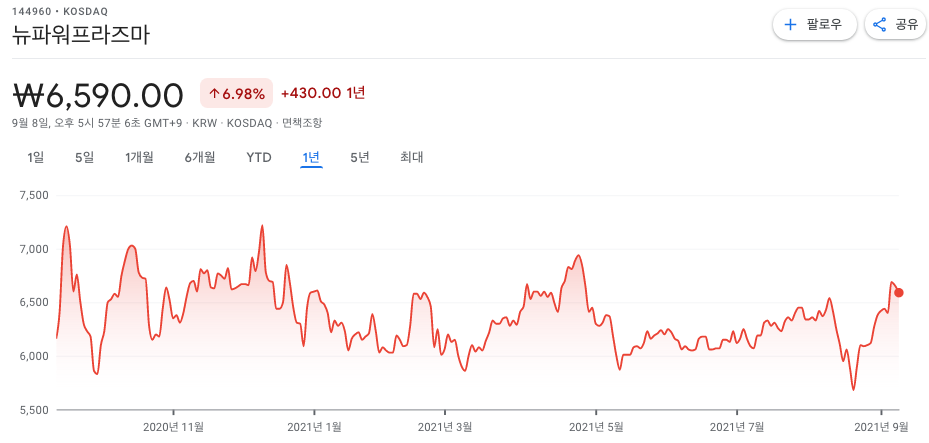
Task: Show the 최대 maximum range tab
Action: (x=411, y=158)
